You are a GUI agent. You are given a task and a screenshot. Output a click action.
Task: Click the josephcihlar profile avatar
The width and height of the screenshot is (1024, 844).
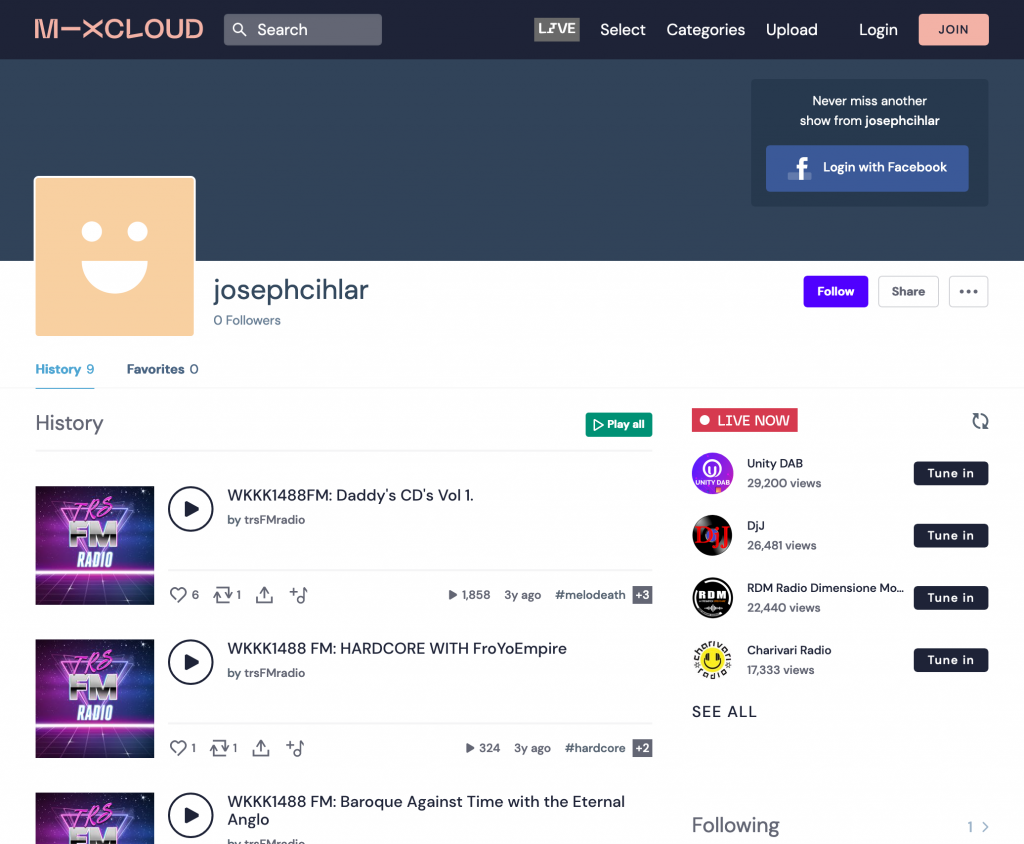click(x=115, y=256)
